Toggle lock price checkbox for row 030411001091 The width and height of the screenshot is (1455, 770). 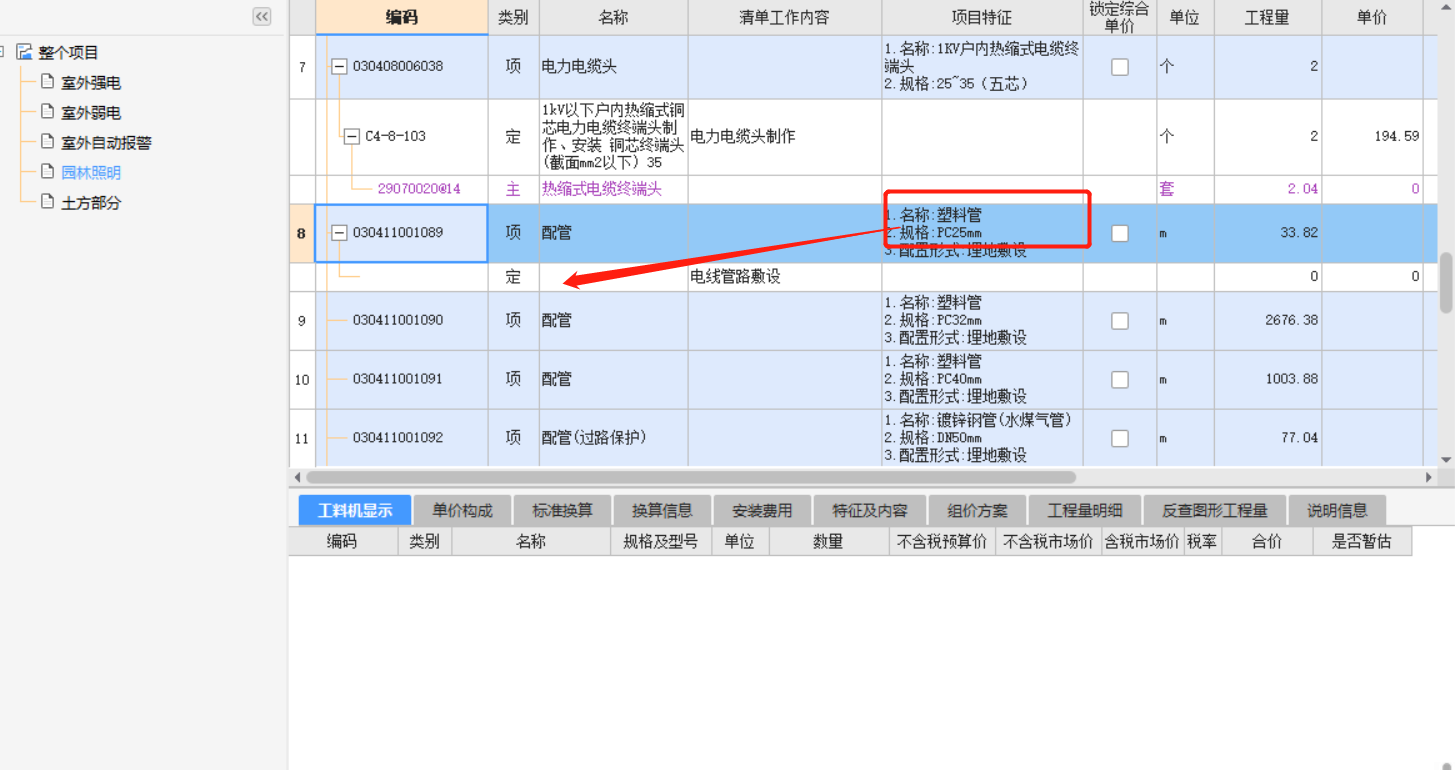(1120, 380)
